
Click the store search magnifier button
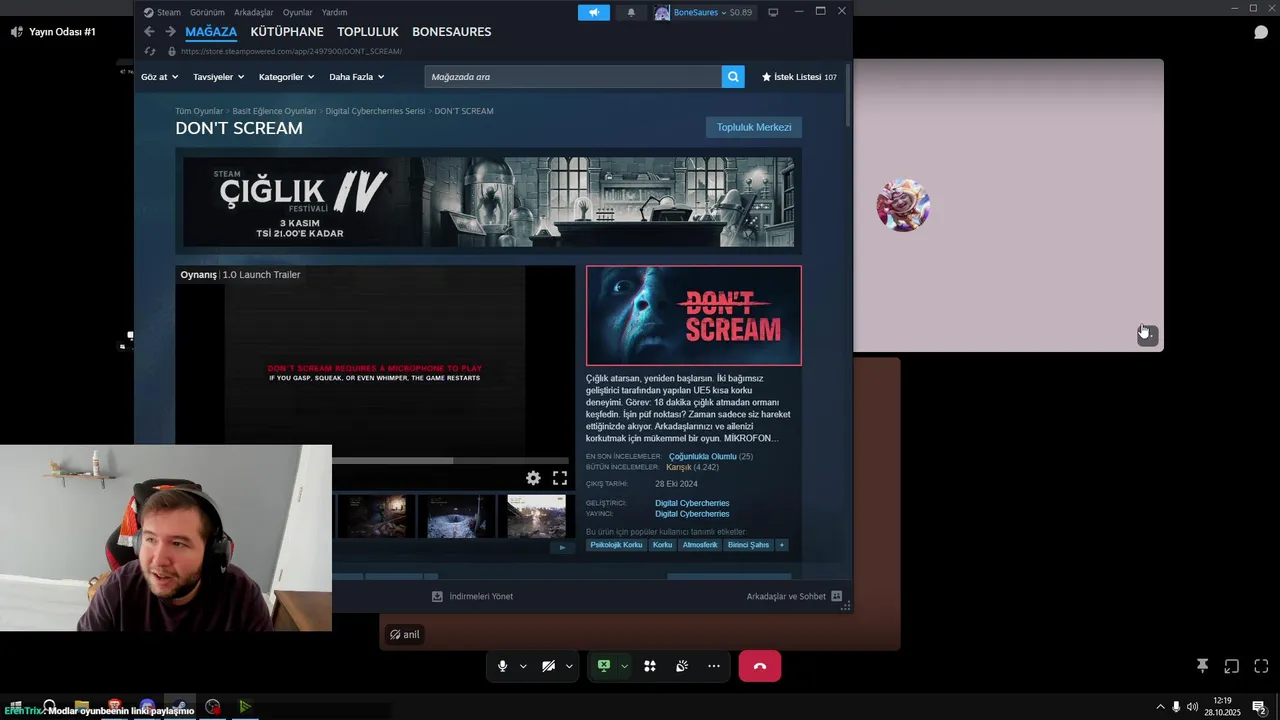pyautogui.click(x=733, y=77)
